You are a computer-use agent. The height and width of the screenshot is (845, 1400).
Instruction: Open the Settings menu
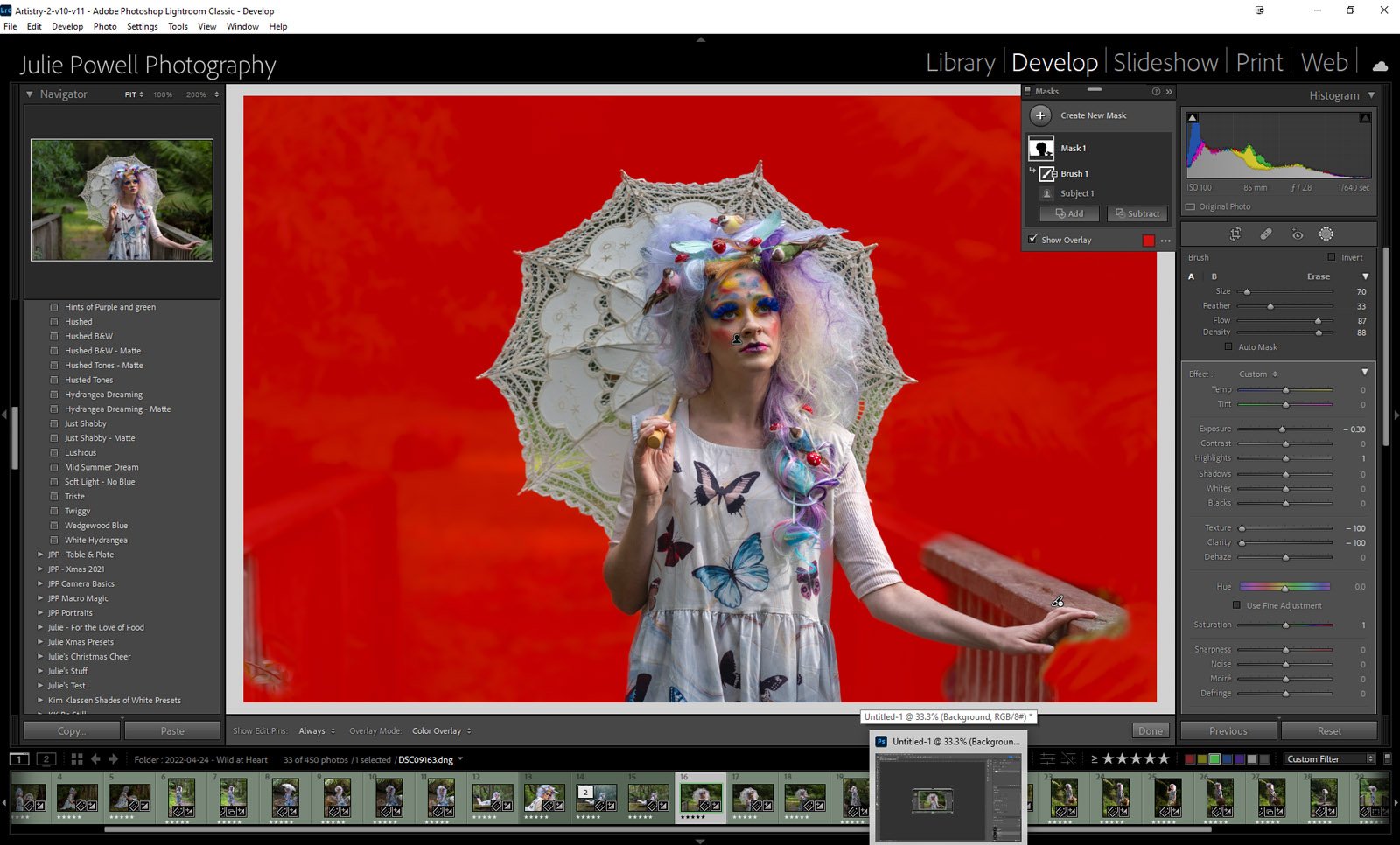[x=143, y=26]
